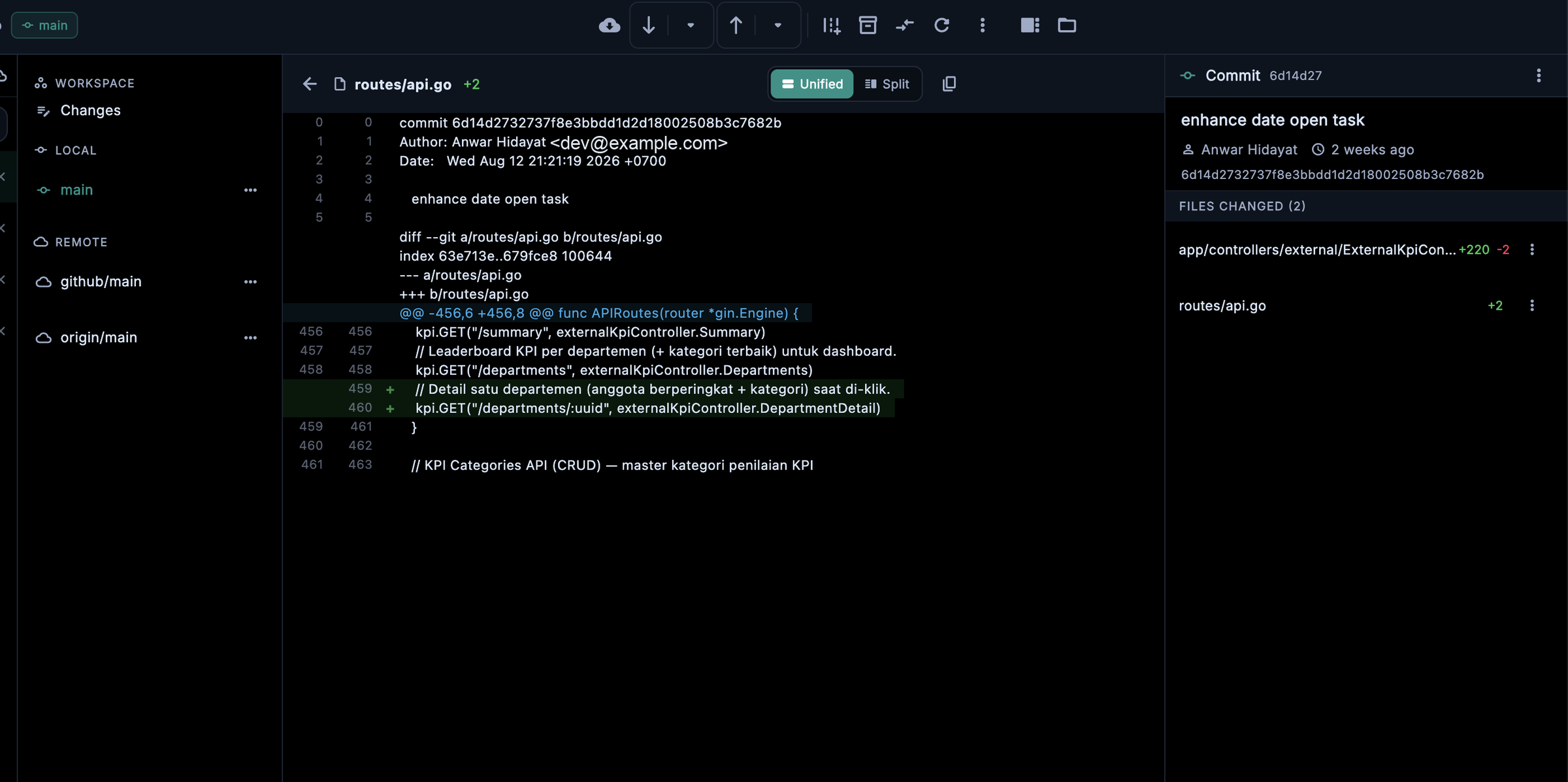The image size is (1568, 782).
Task: Open the toolbar vertical dots menu
Action: [x=983, y=25]
